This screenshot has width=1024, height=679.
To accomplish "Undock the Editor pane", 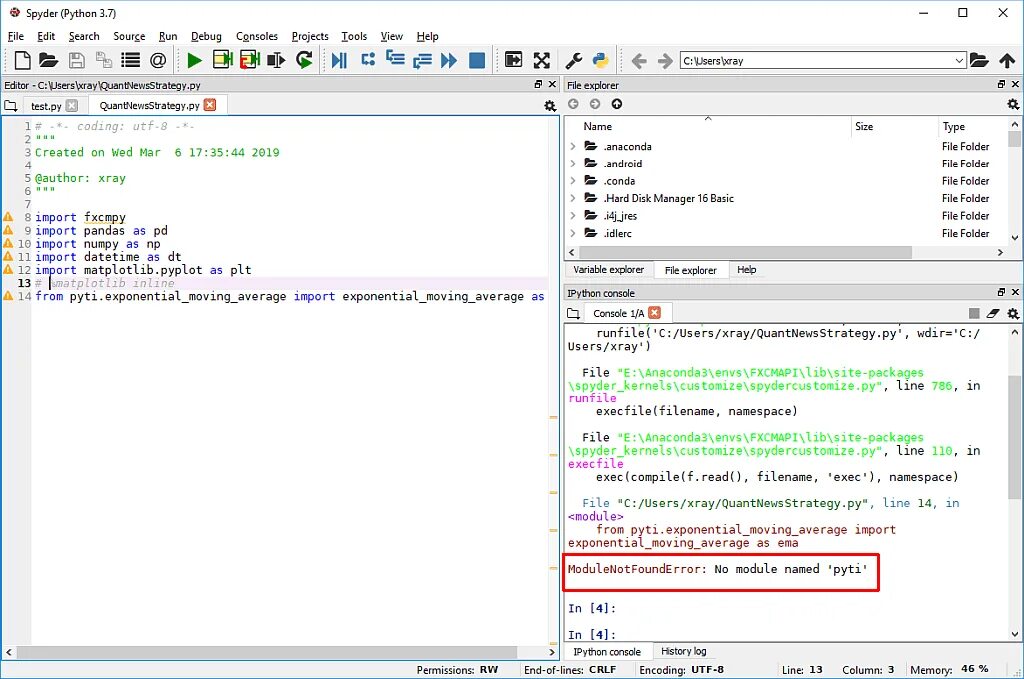I will [x=538, y=84].
